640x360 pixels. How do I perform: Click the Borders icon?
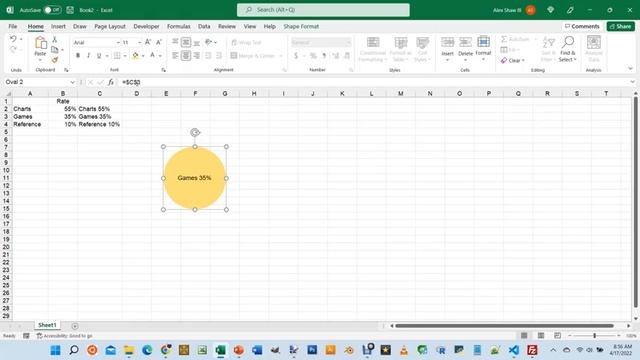(x=117, y=56)
